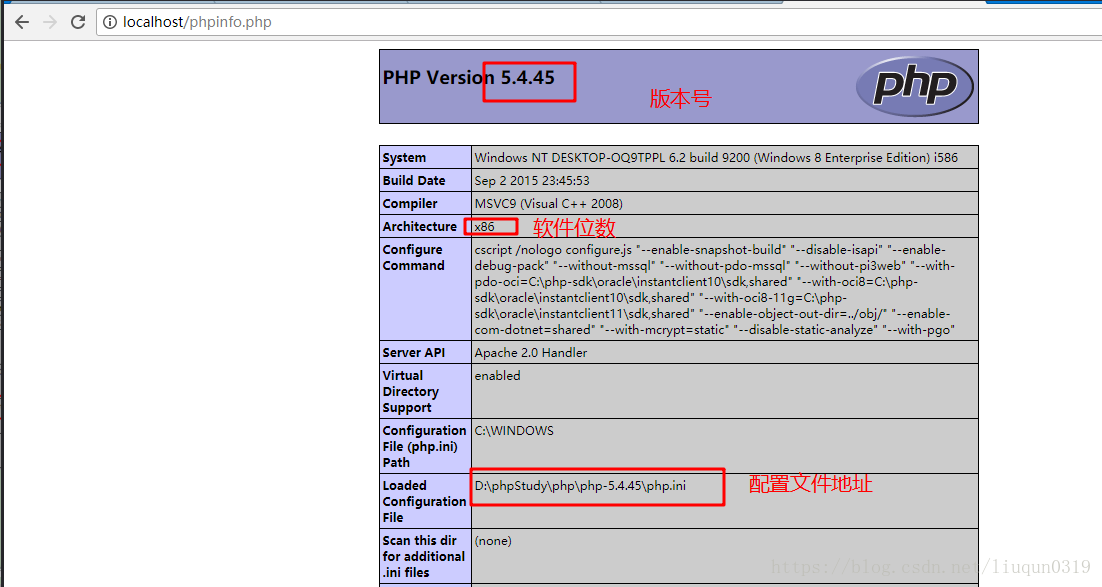1102x587 pixels.
Task: Select the Build Date label
Action: point(414,181)
